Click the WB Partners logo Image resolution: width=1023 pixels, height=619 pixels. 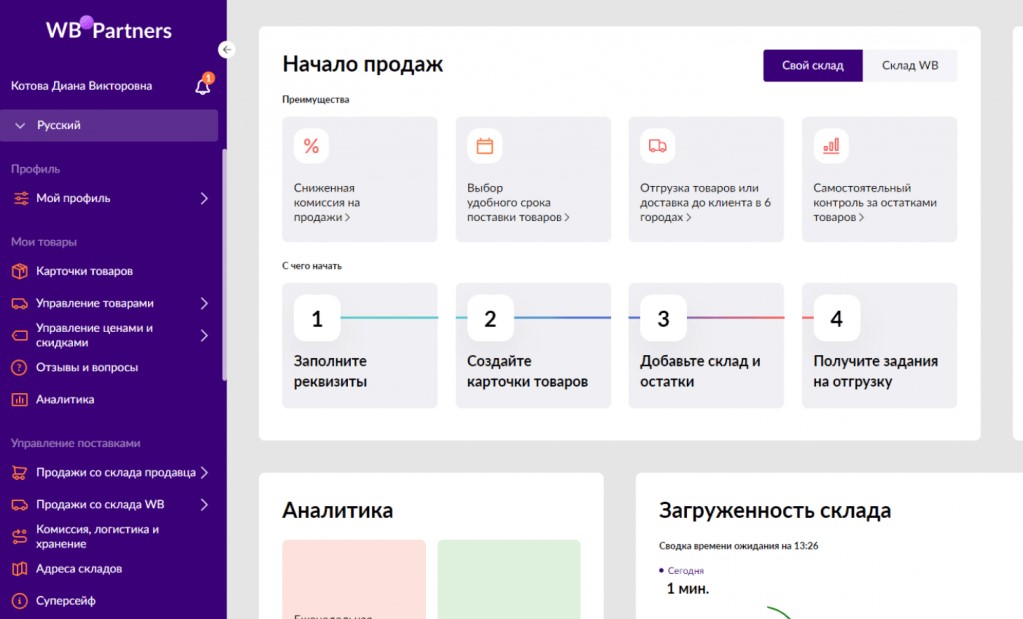(x=109, y=29)
